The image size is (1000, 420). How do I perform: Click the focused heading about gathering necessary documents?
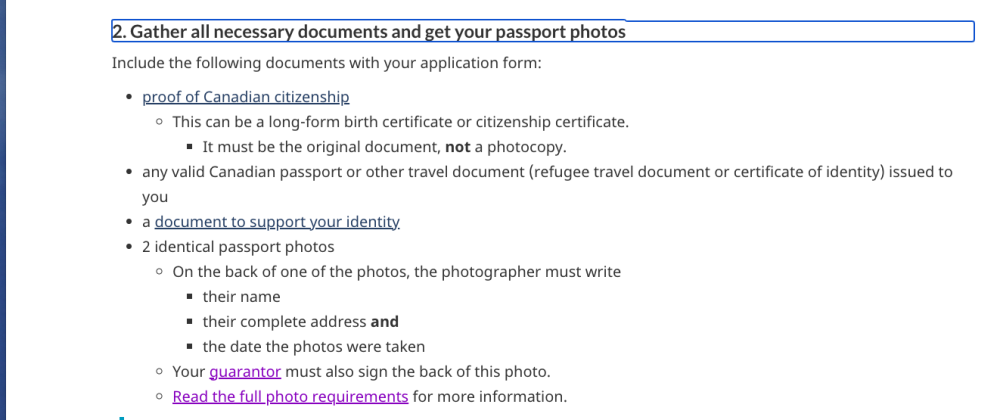[543, 31]
